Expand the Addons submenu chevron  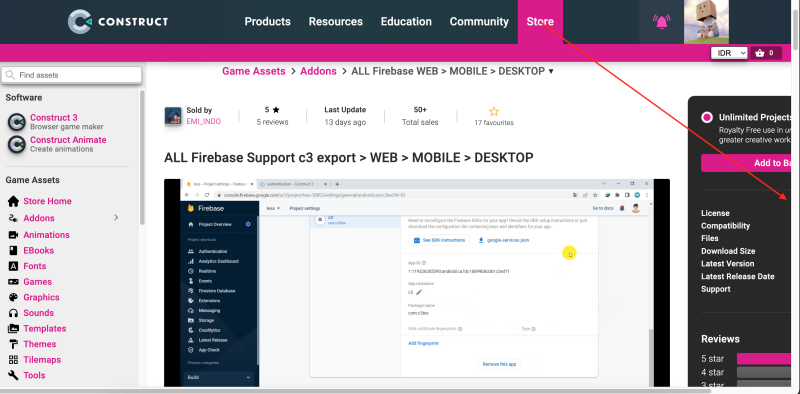click(116, 218)
